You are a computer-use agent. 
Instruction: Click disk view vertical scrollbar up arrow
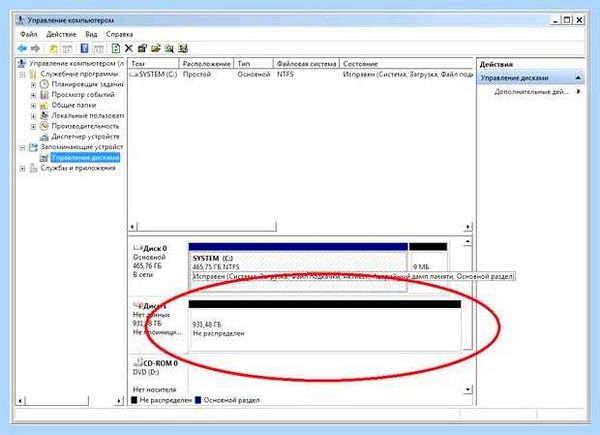[468, 242]
